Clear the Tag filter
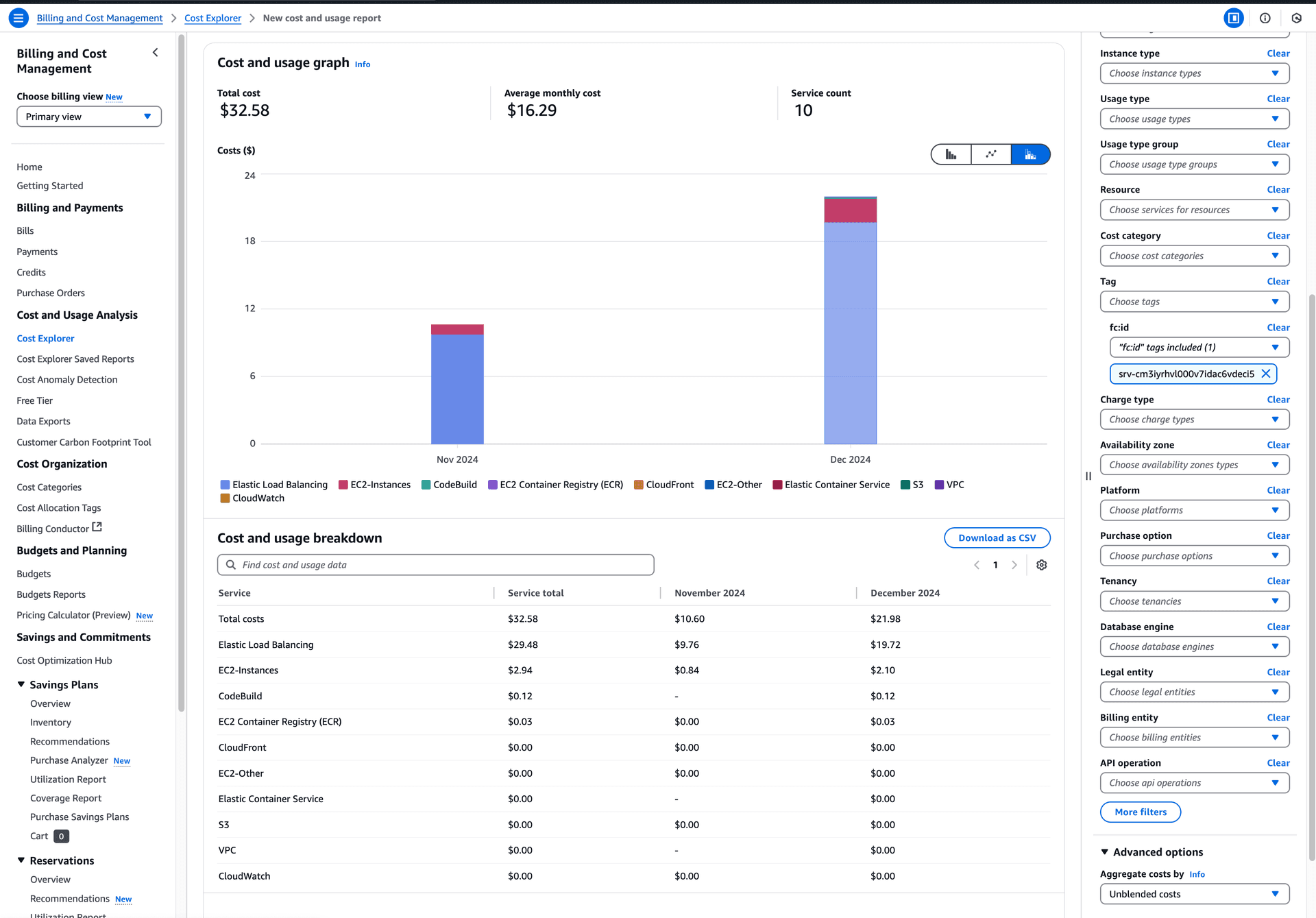 pyautogui.click(x=1278, y=282)
